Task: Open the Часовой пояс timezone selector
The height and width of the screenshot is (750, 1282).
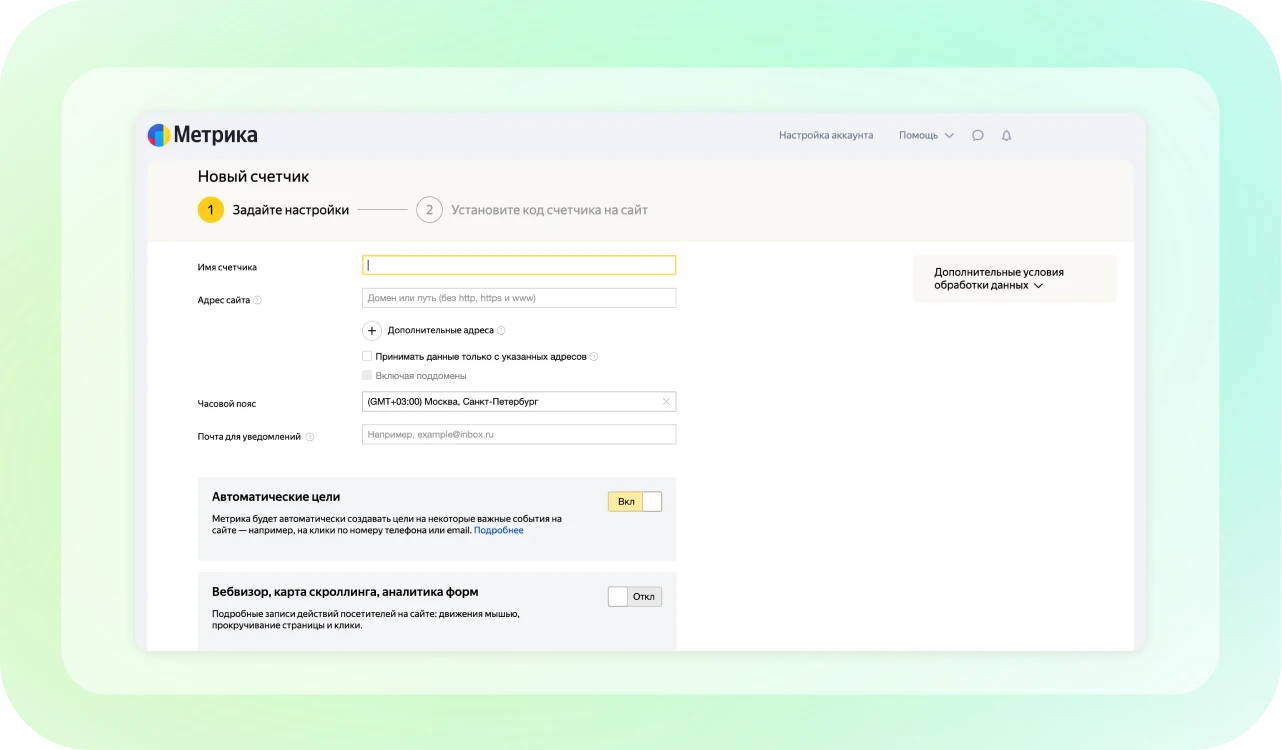Action: [510, 402]
